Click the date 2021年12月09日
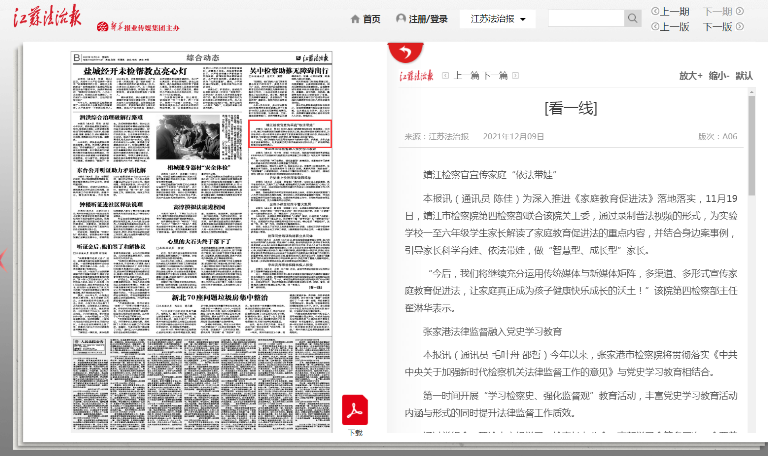Image resolution: width=768 pixels, height=456 pixels. [x=513, y=136]
